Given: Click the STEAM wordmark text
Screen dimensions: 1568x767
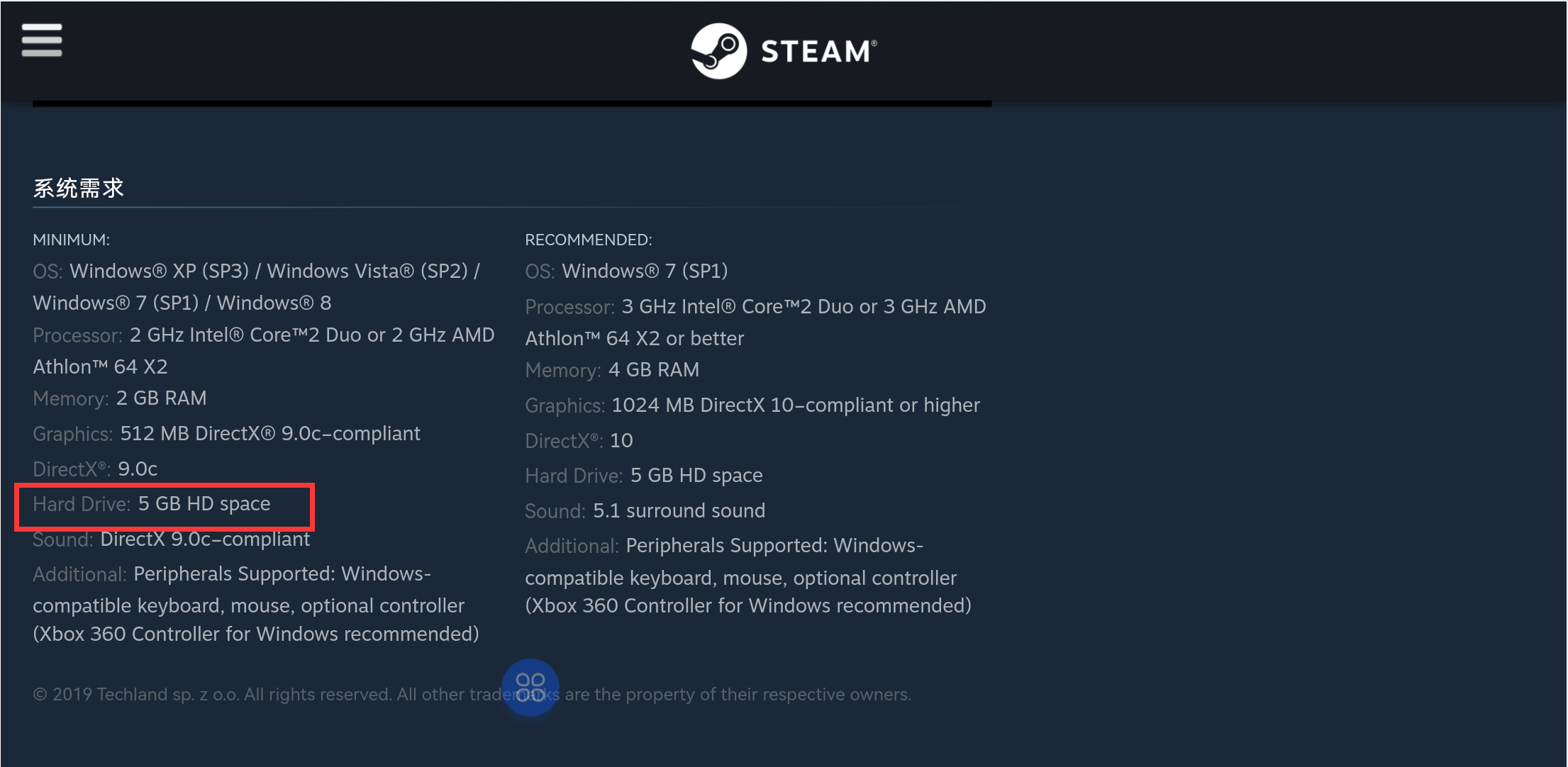Looking at the screenshot, I should click(818, 52).
